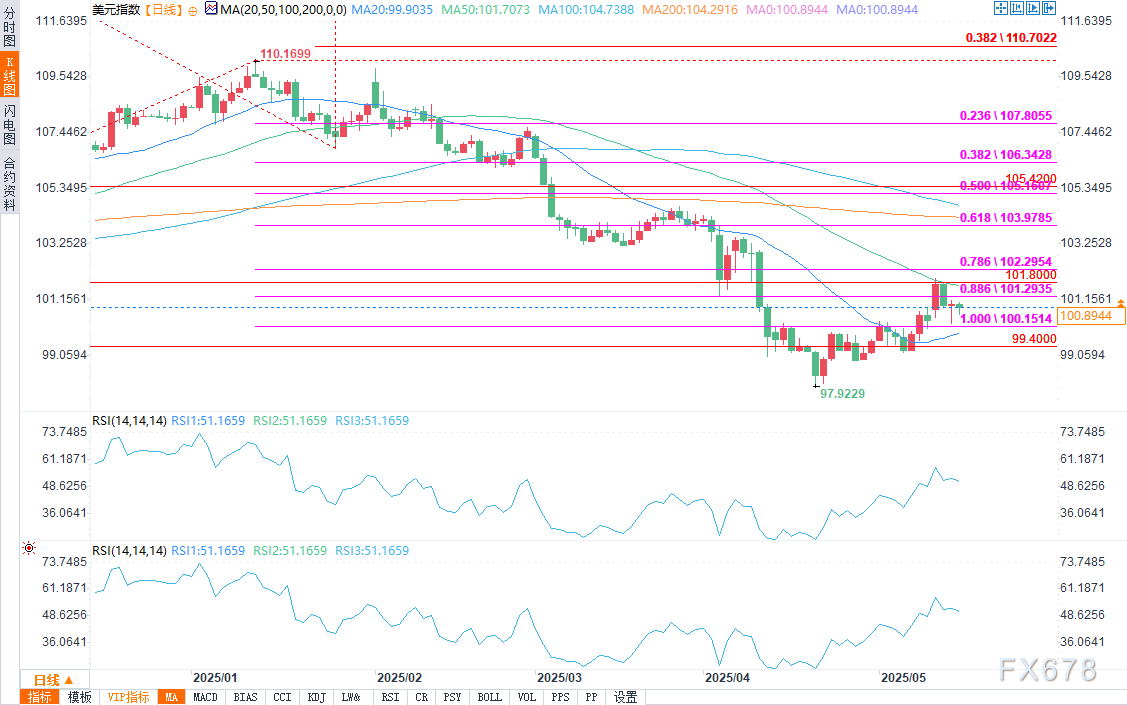
Task: Click the 设置 settings button
Action: (626, 697)
